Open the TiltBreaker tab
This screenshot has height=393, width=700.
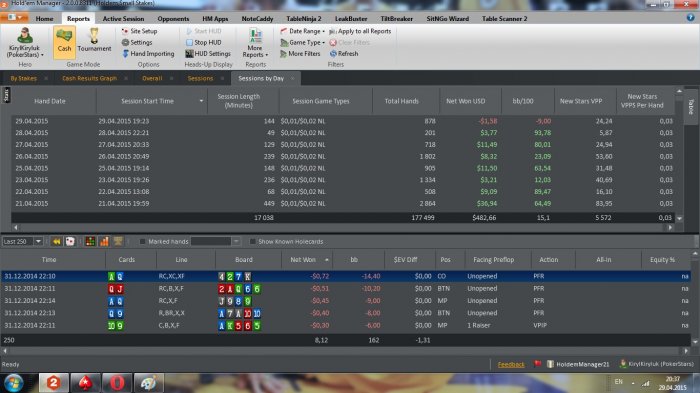pos(396,19)
